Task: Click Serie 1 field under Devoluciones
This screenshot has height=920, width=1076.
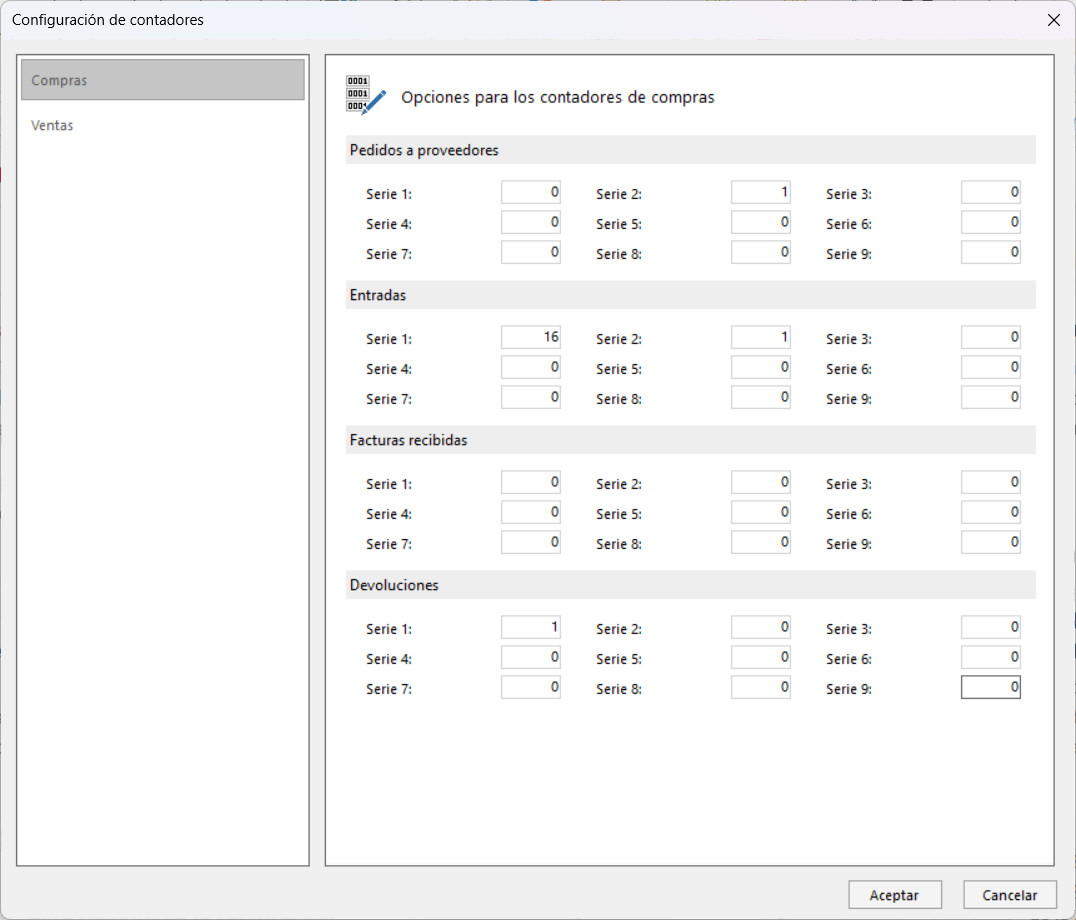Action: 530,627
